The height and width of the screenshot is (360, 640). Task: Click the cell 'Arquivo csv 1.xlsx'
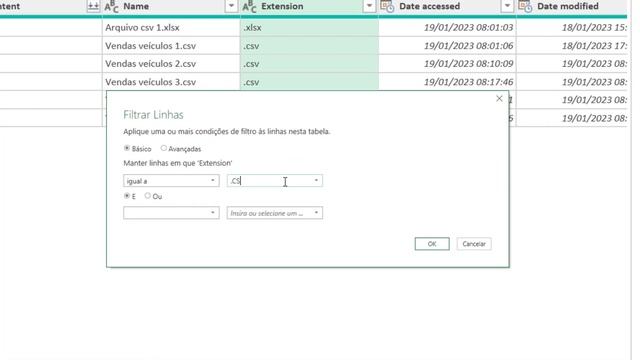click(171, 27)
